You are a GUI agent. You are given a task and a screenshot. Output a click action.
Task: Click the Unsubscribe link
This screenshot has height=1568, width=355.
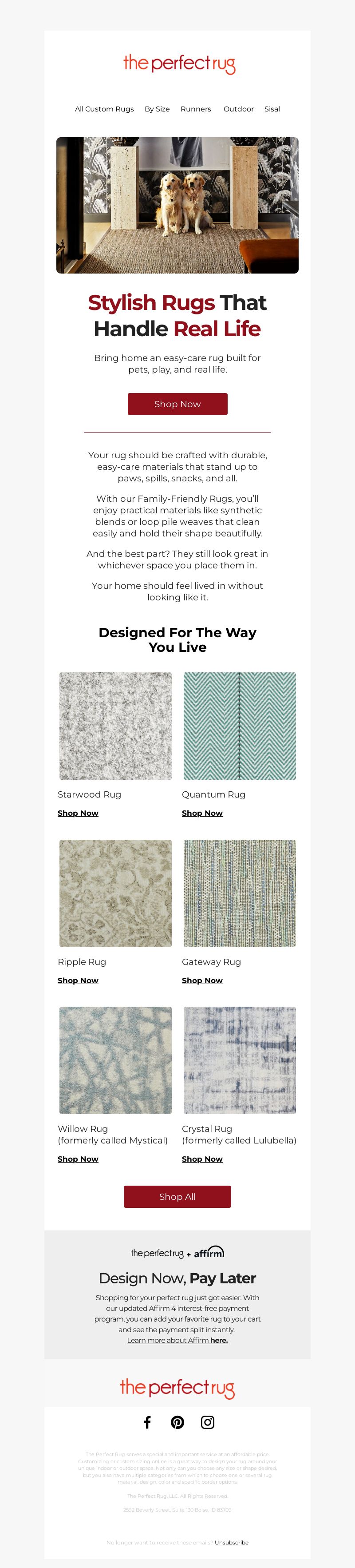click(x=232, y=1542)
